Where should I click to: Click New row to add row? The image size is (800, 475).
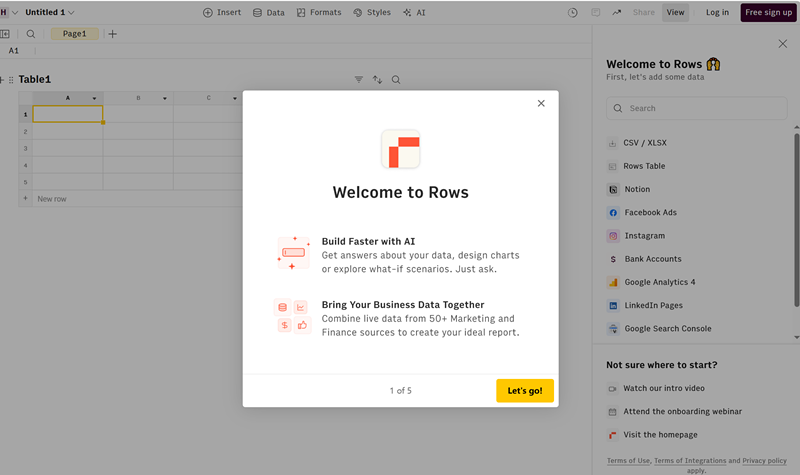(52, 199)
